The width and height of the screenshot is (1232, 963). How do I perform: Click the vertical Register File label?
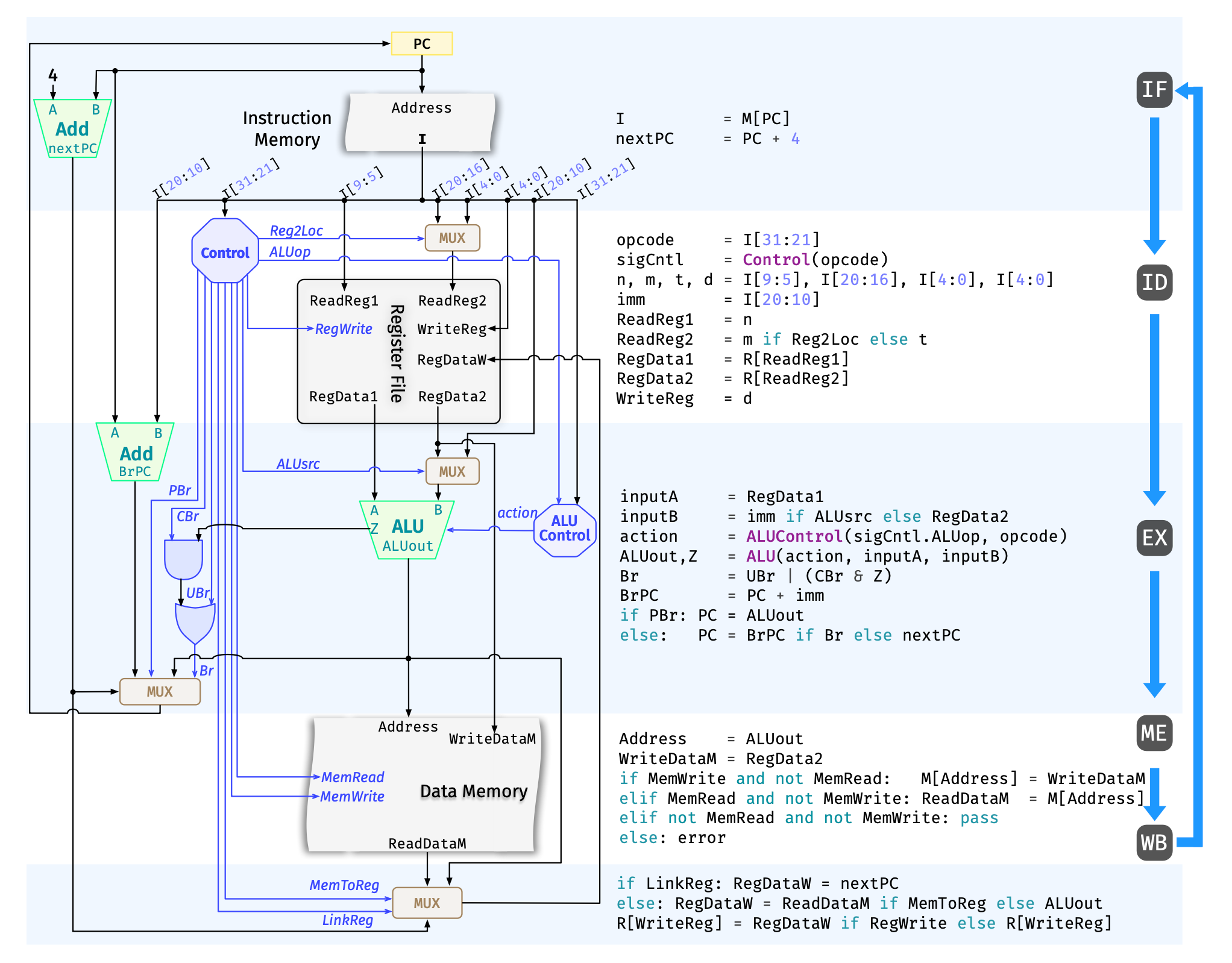[x=396, y=353]
